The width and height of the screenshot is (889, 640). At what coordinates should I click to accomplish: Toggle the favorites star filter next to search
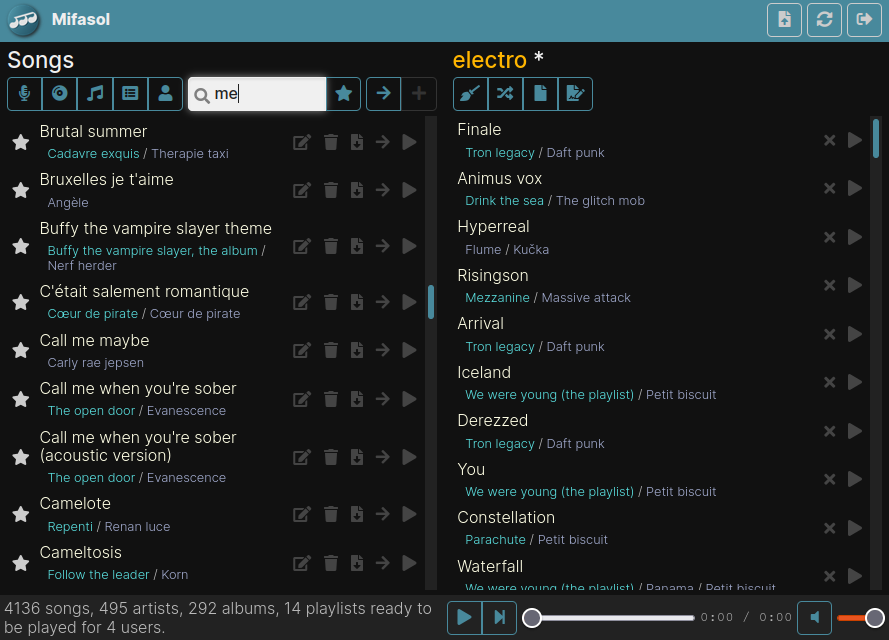344,94
